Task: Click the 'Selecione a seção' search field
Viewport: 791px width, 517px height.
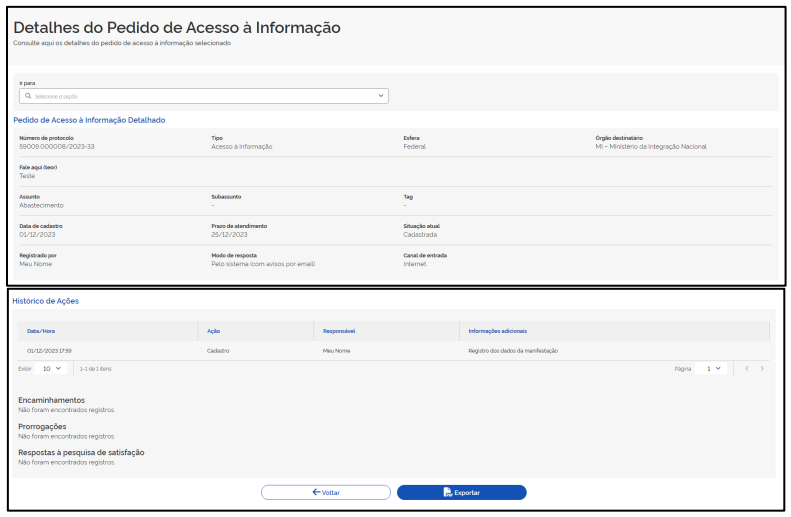Action: coord(200,96)
